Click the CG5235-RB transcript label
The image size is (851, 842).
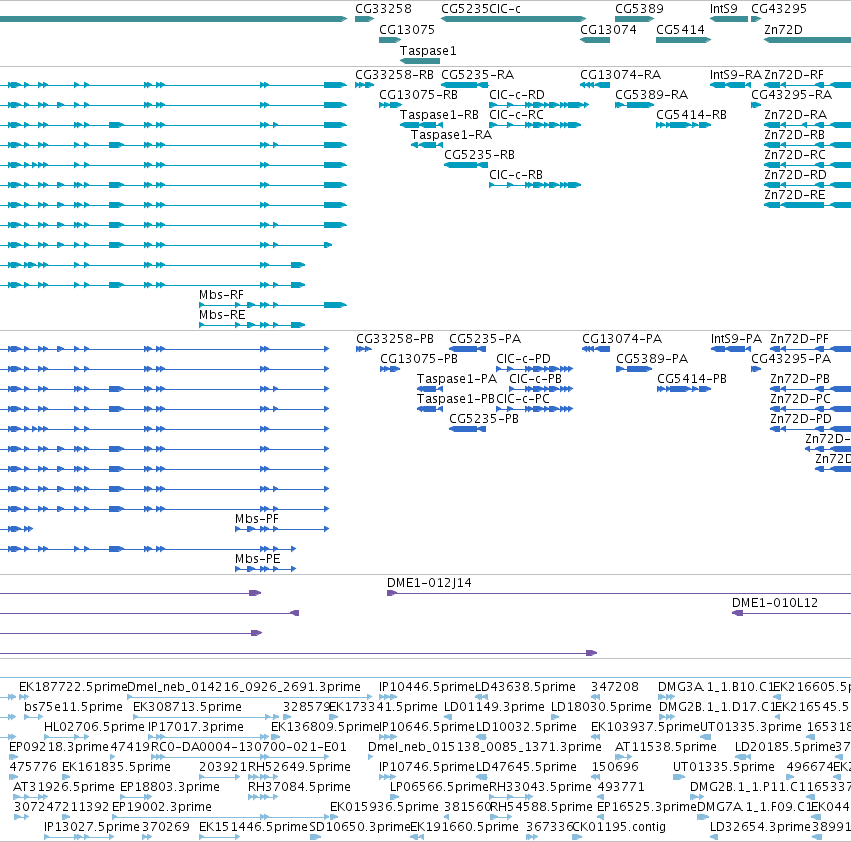point(479,155)
